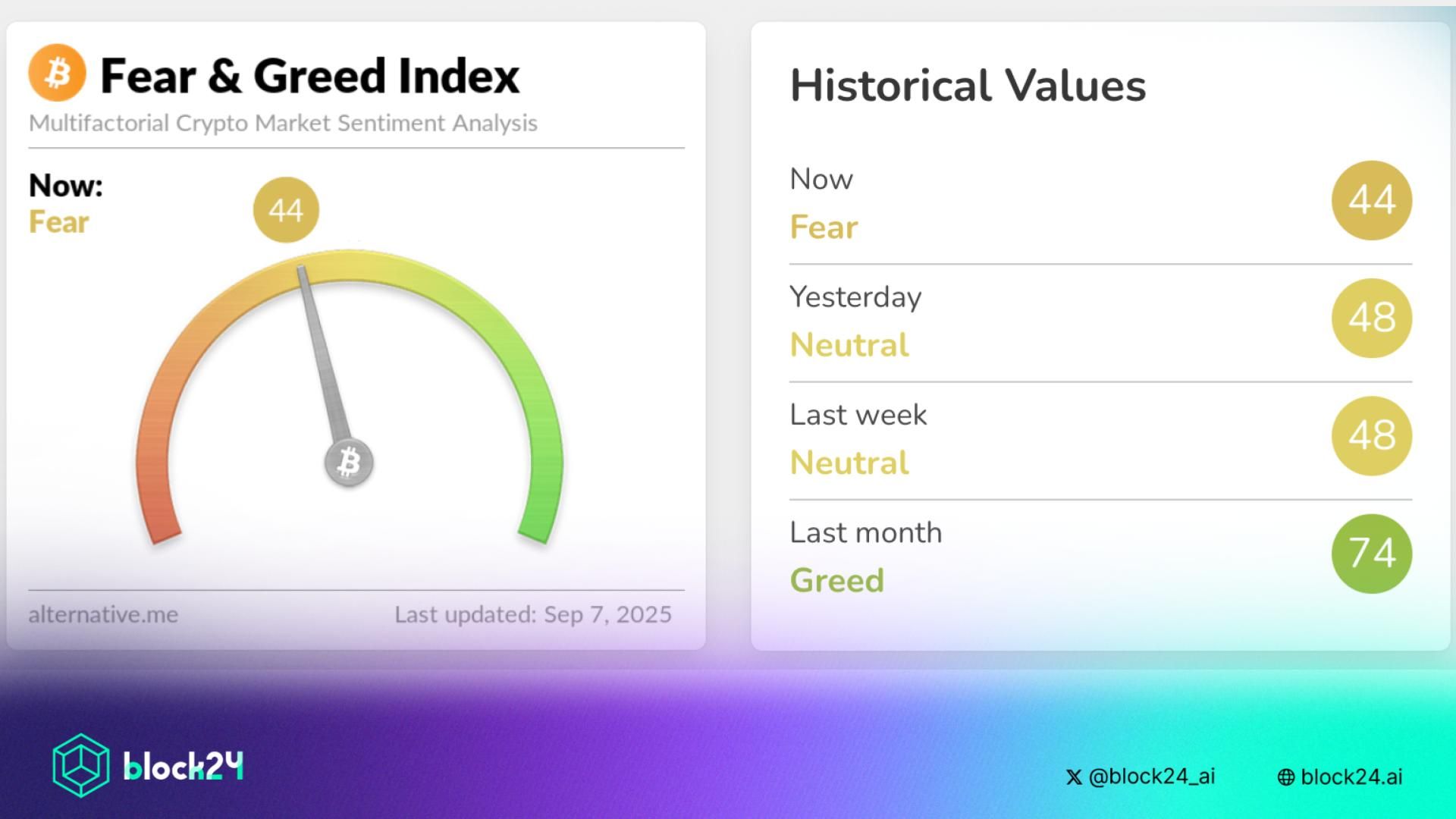
Task: Open the @block24_ai handle link
Action: click(x=1151, y=777)
